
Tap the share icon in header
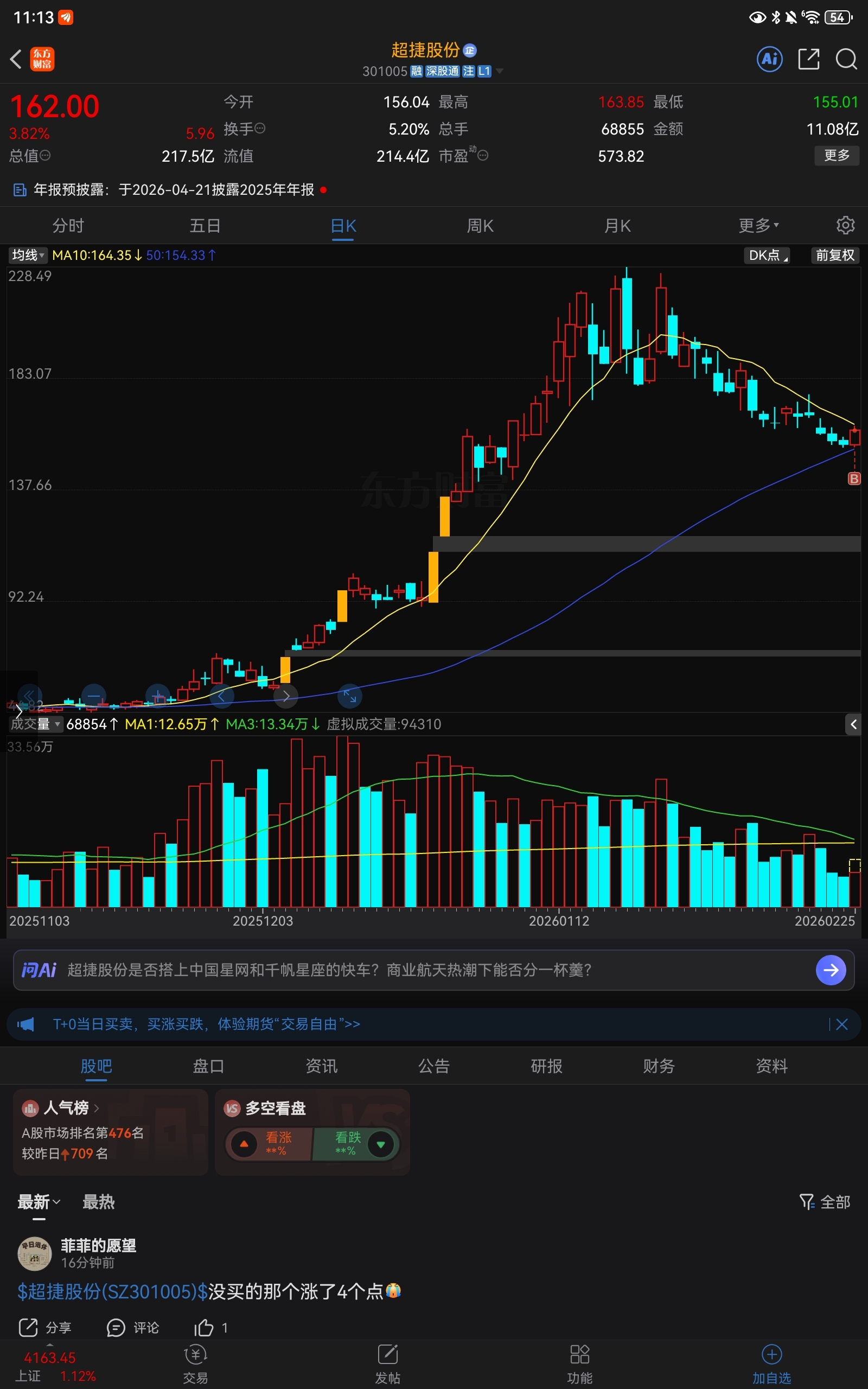808,59
